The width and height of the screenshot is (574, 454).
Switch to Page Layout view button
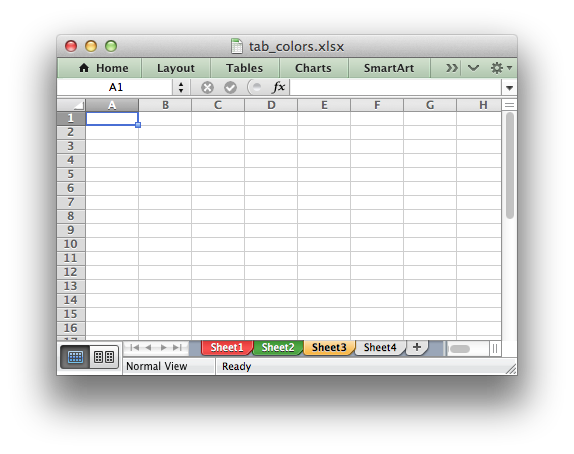(104, 357)
